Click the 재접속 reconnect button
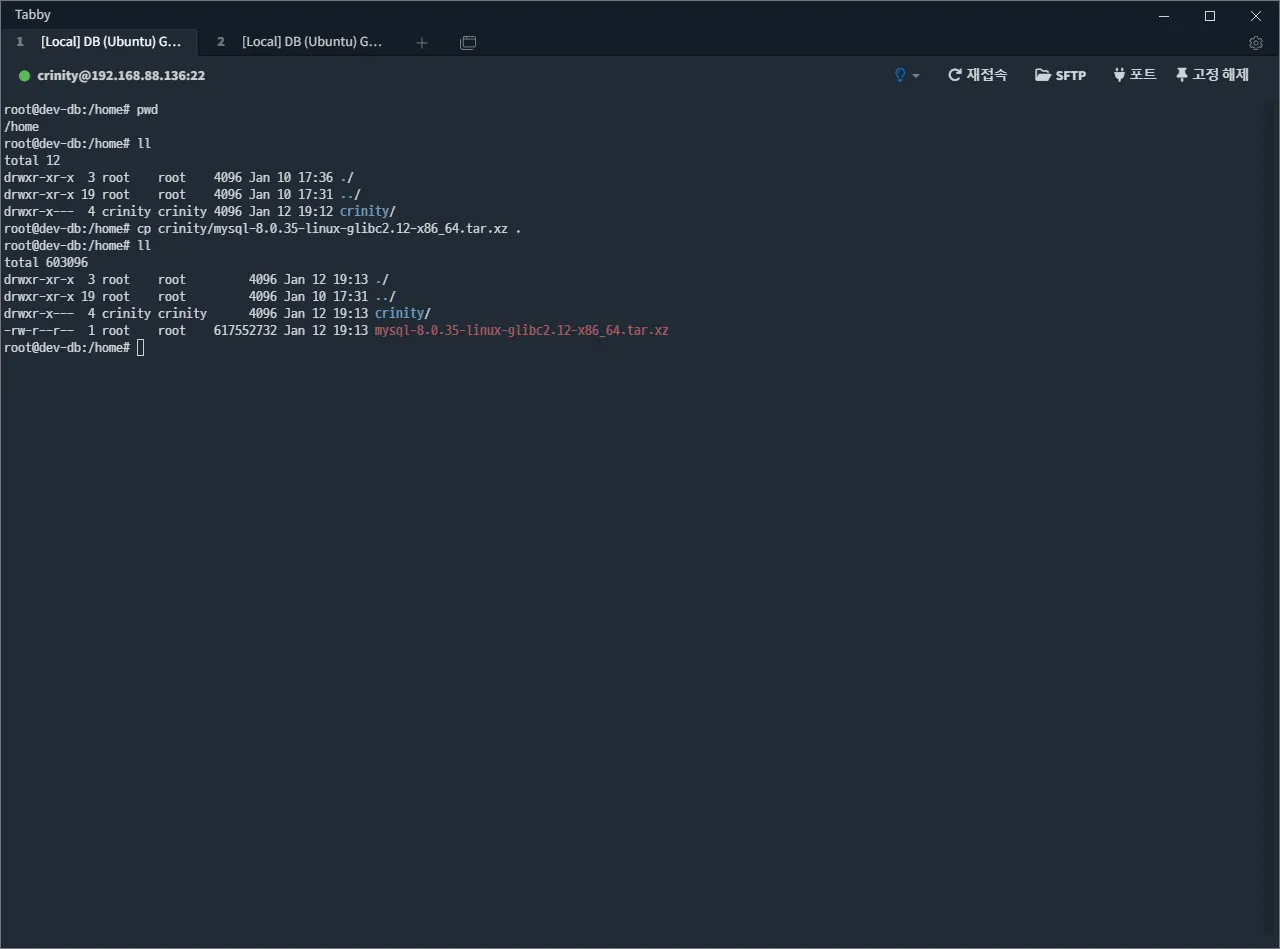 point(978,75)
